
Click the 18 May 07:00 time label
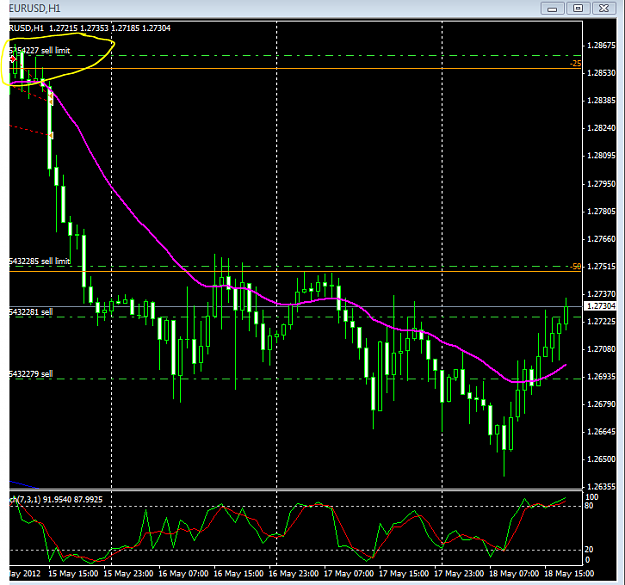(x=514, y=573)
